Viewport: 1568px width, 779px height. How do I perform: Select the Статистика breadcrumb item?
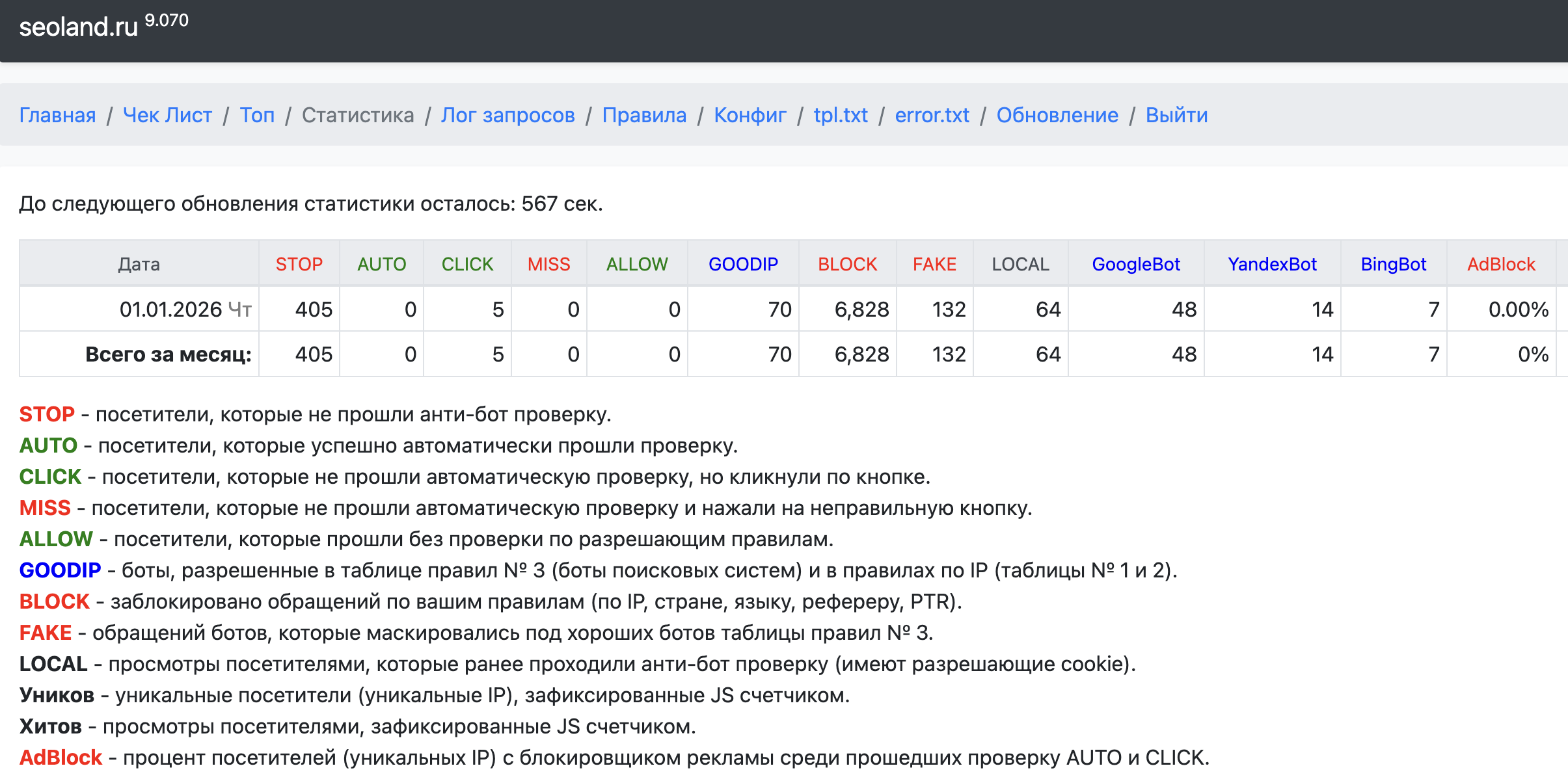tap(358, 115)
